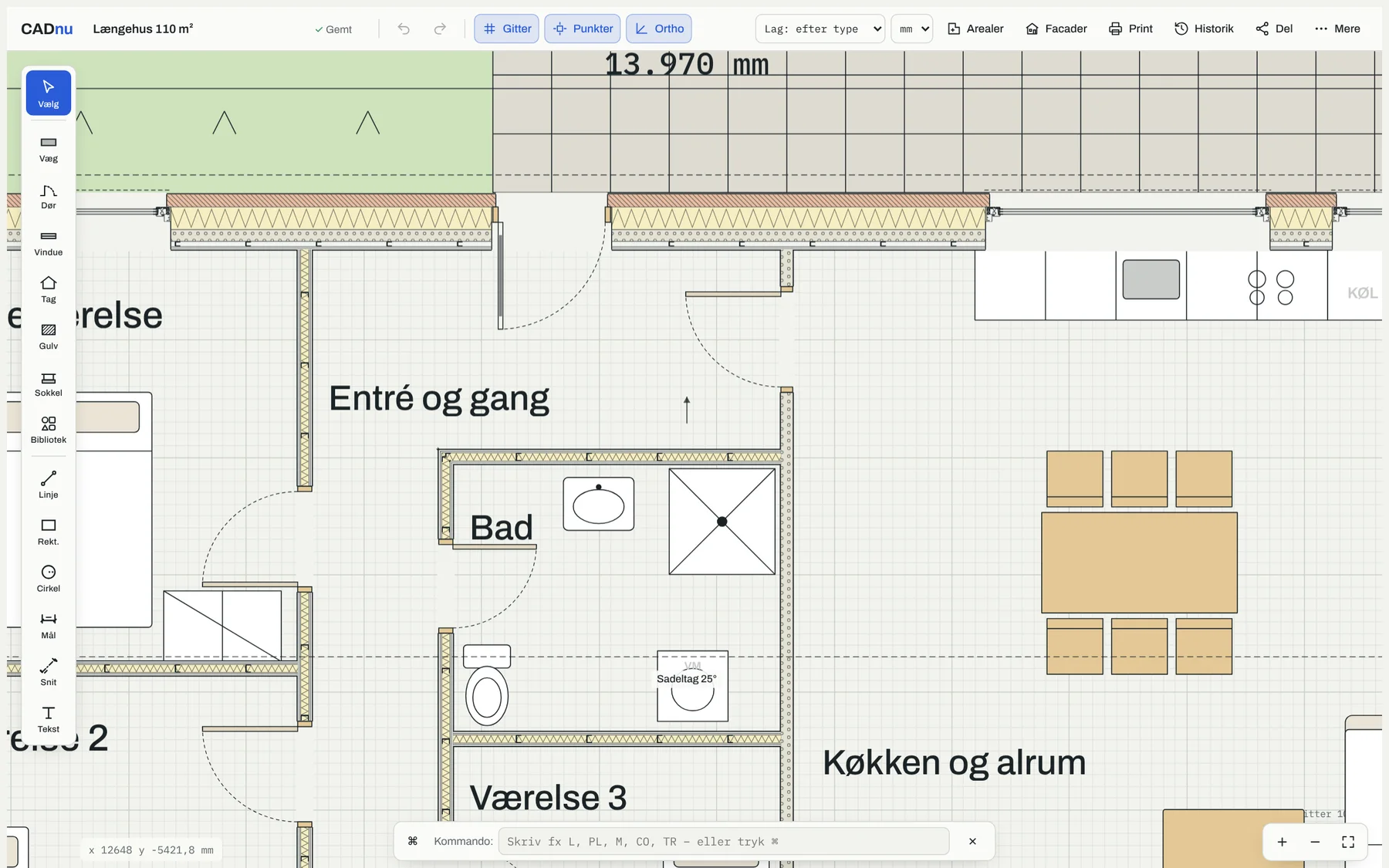Fit drawing to screen icon
This screenshot has width=1389, height=868.
[1348, 842]
